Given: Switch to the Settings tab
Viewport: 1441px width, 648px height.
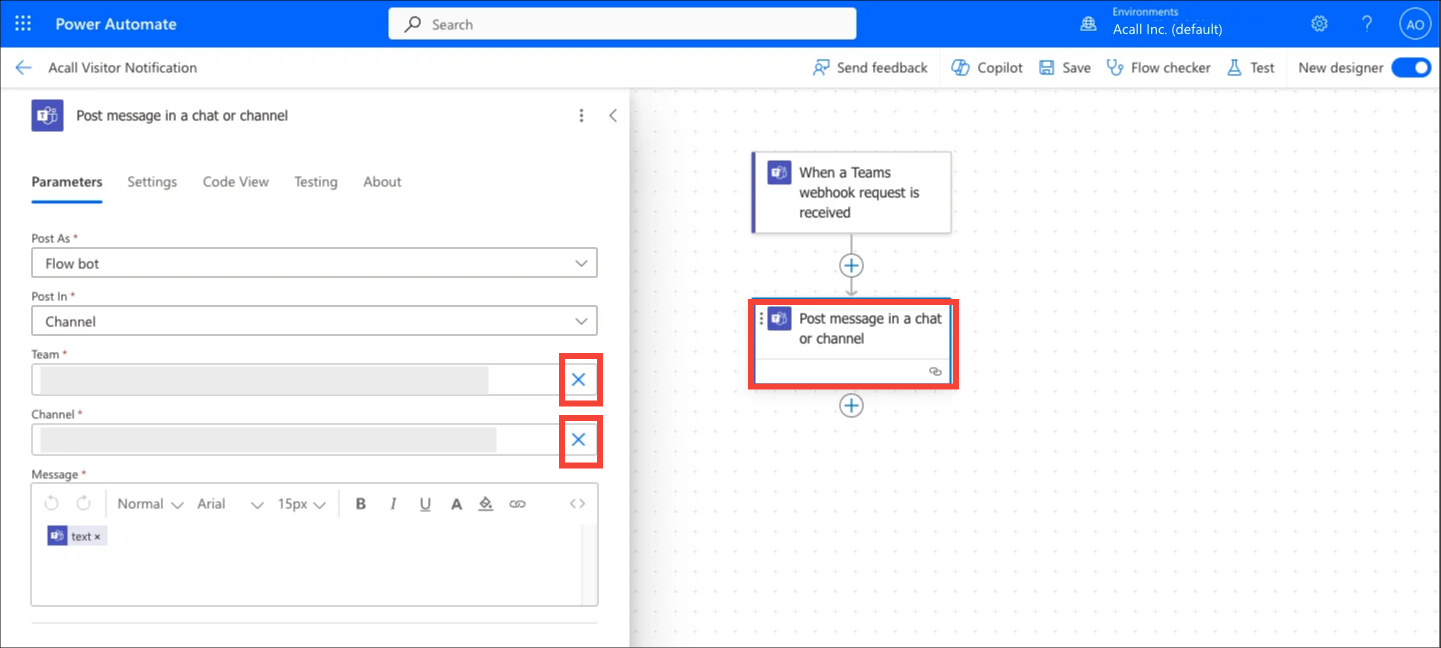Looking at the screenshot, I should point(152,182).
